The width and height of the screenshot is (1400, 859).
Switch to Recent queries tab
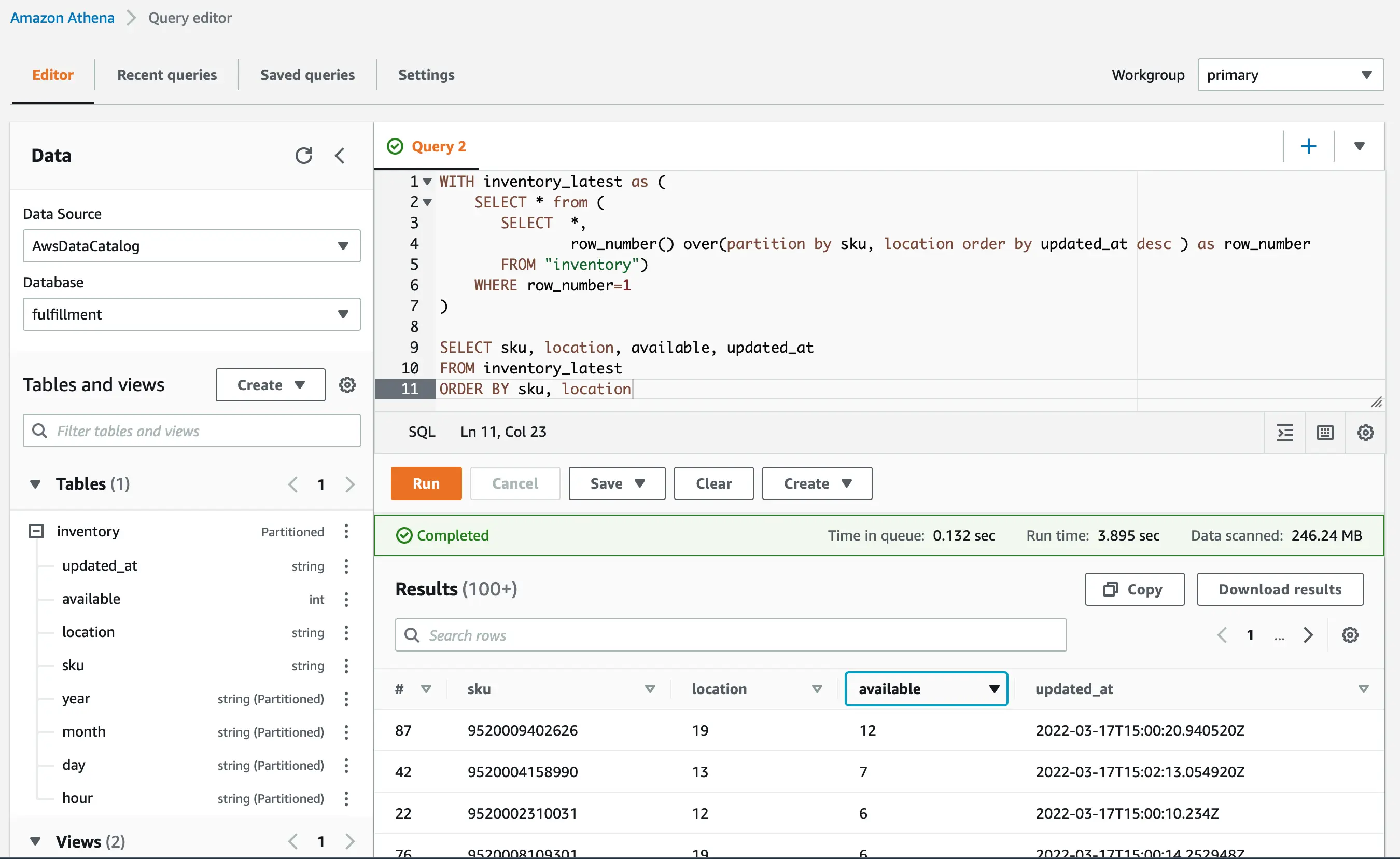pyautogui.click(x=167, y=75)
